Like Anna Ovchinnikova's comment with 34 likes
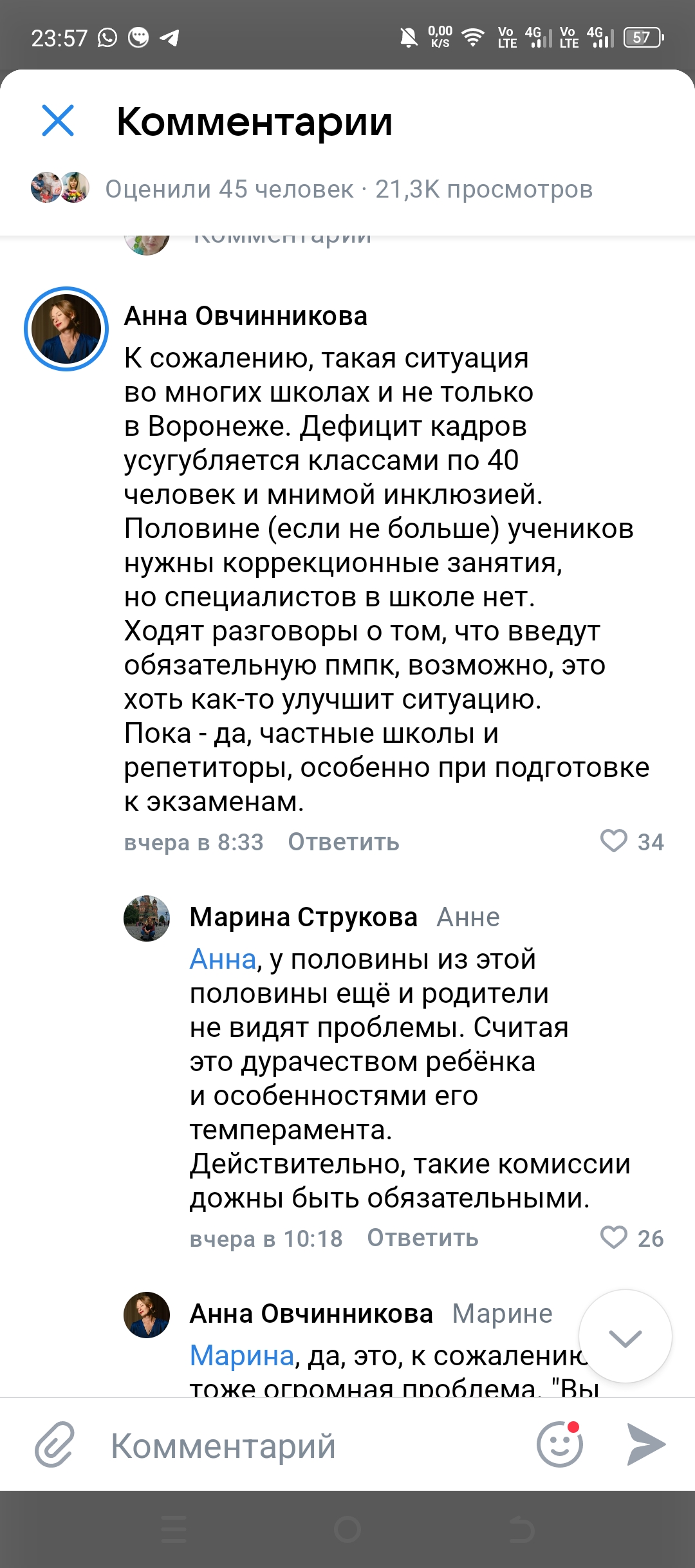The image size is (695, 1568). point(614,841)
